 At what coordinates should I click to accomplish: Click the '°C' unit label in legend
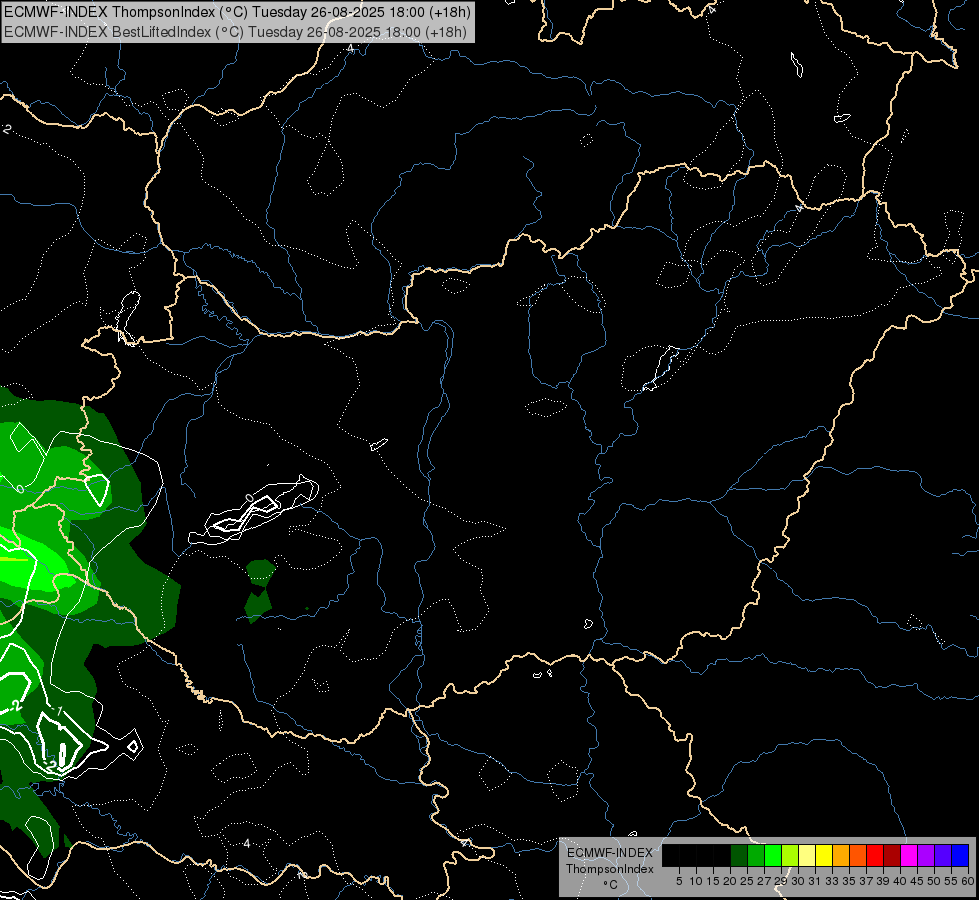tap(610, 885)
